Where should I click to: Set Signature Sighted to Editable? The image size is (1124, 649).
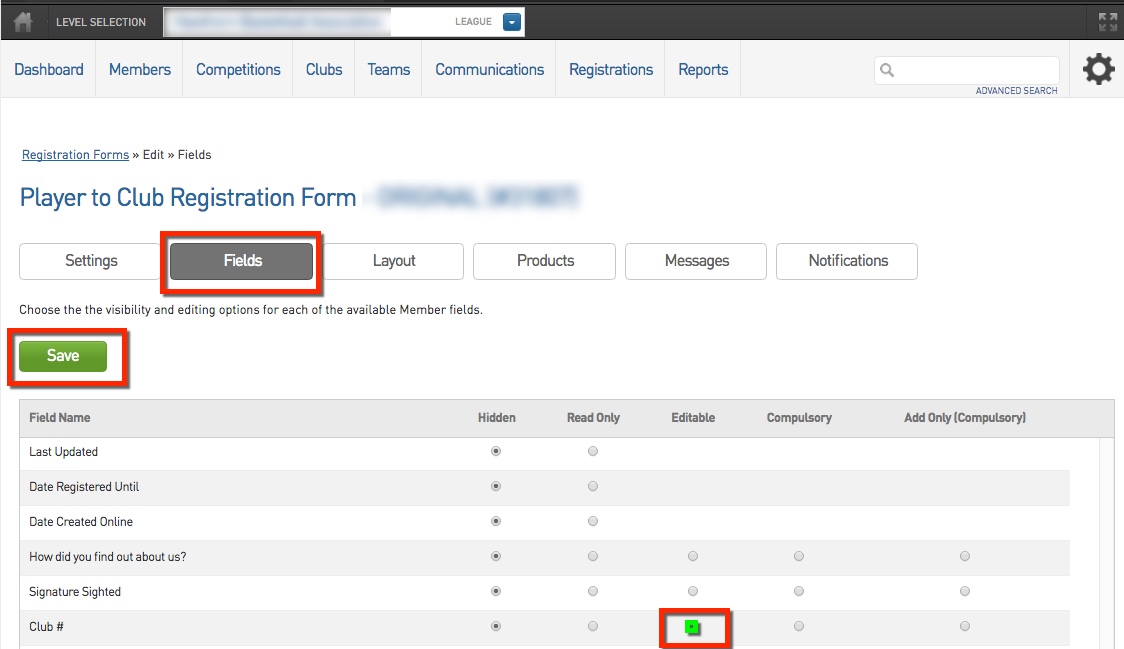tap(692, 592)
